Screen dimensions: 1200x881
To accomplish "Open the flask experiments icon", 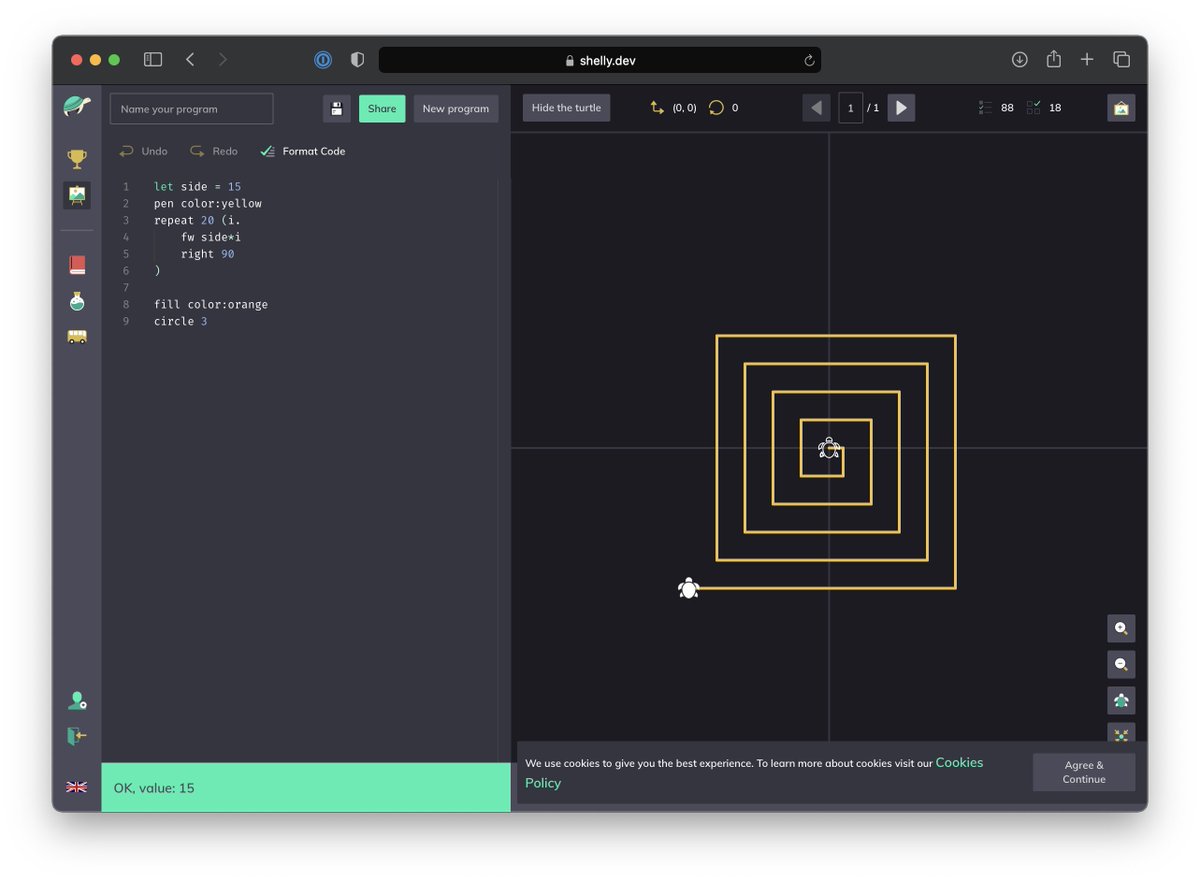I will click(77, 301).
